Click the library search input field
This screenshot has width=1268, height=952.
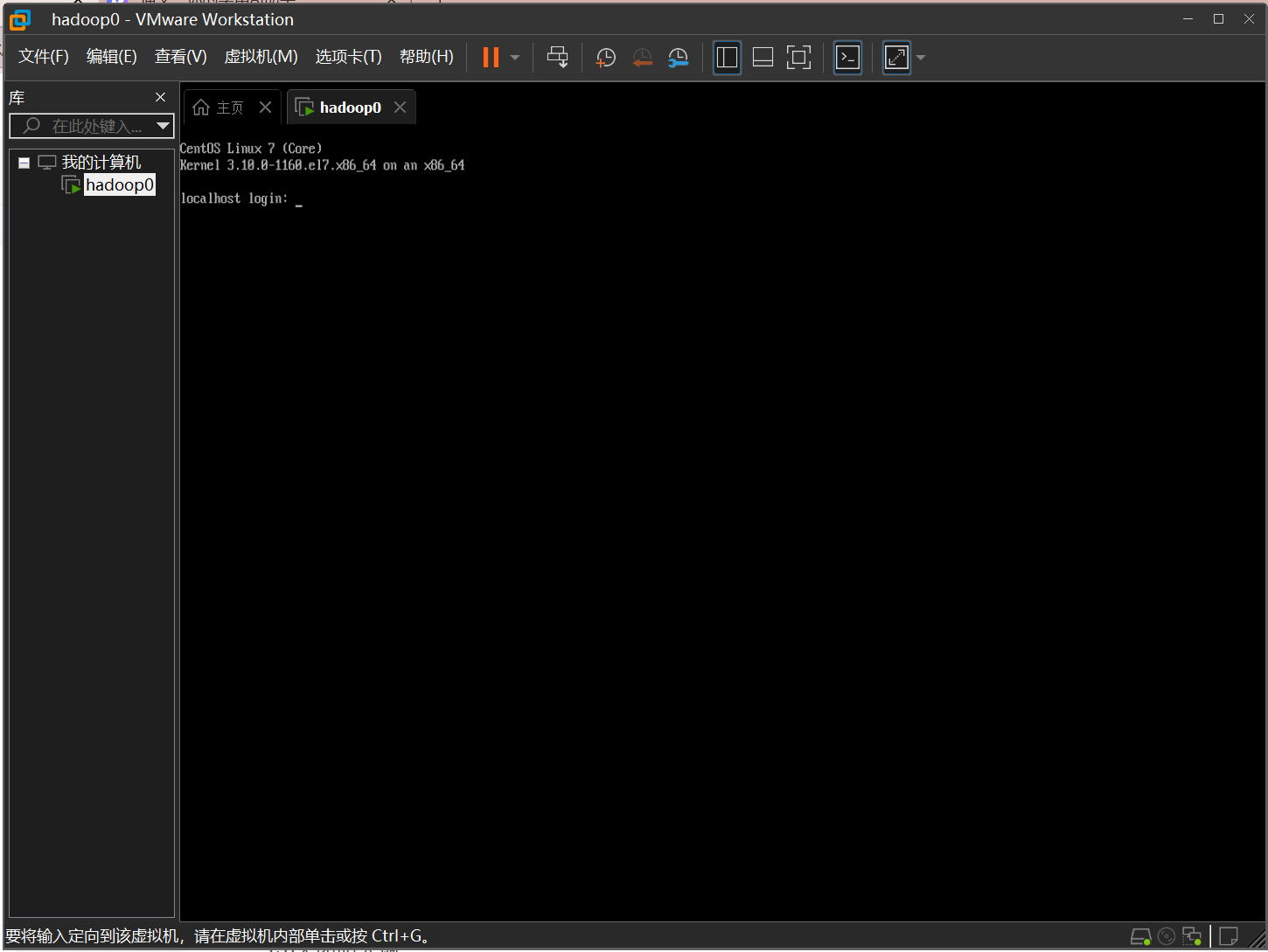91,126
